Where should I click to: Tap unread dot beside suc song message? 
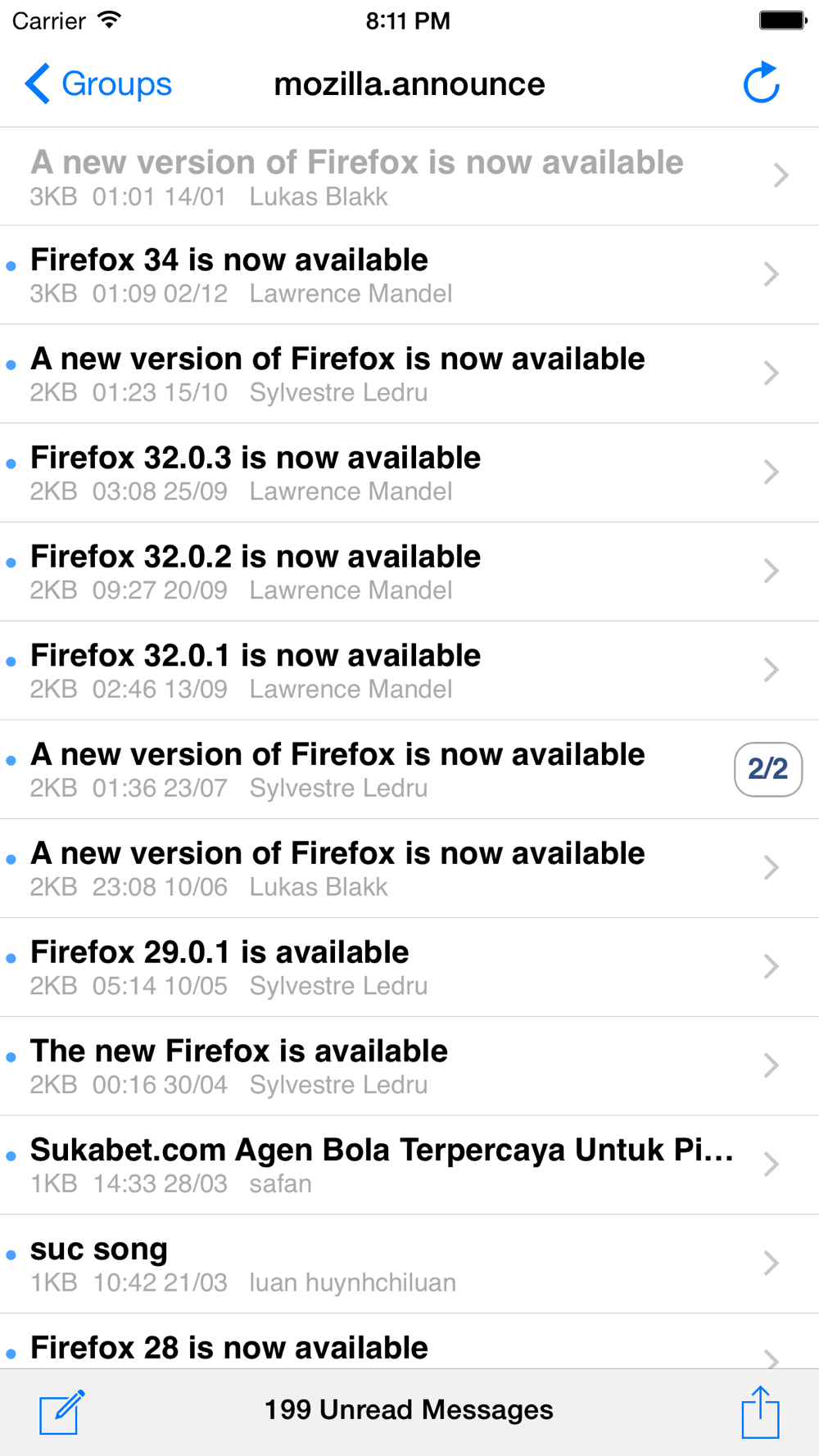11,1255
